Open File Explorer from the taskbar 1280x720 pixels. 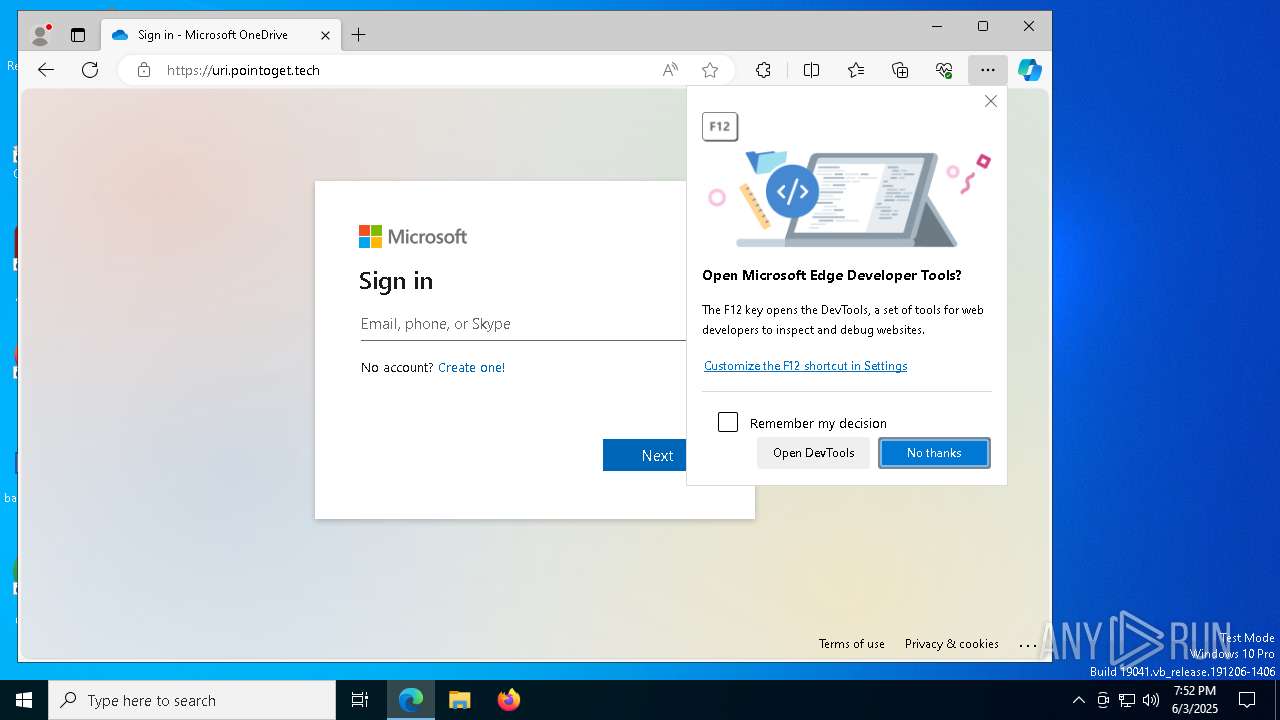pyautogui.click(x=459, y=700)
